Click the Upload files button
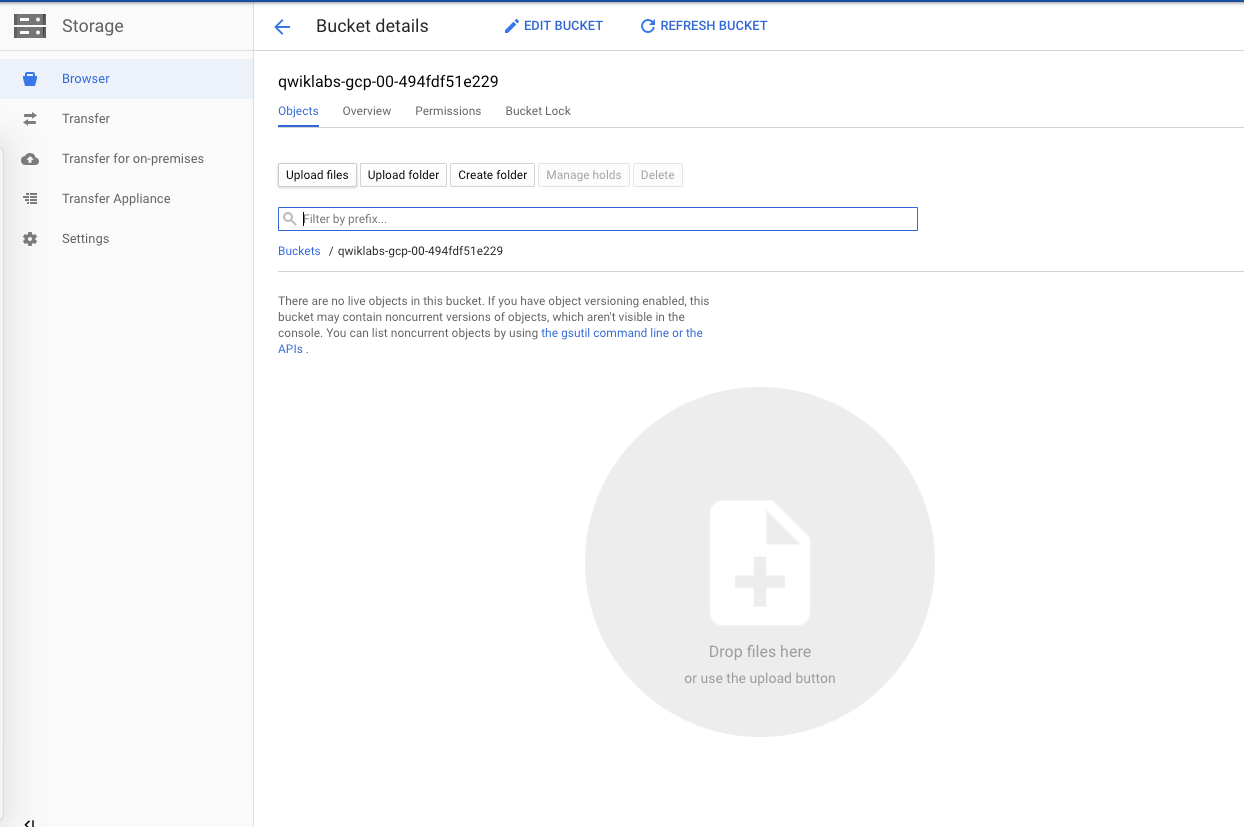 coord(317,175)
